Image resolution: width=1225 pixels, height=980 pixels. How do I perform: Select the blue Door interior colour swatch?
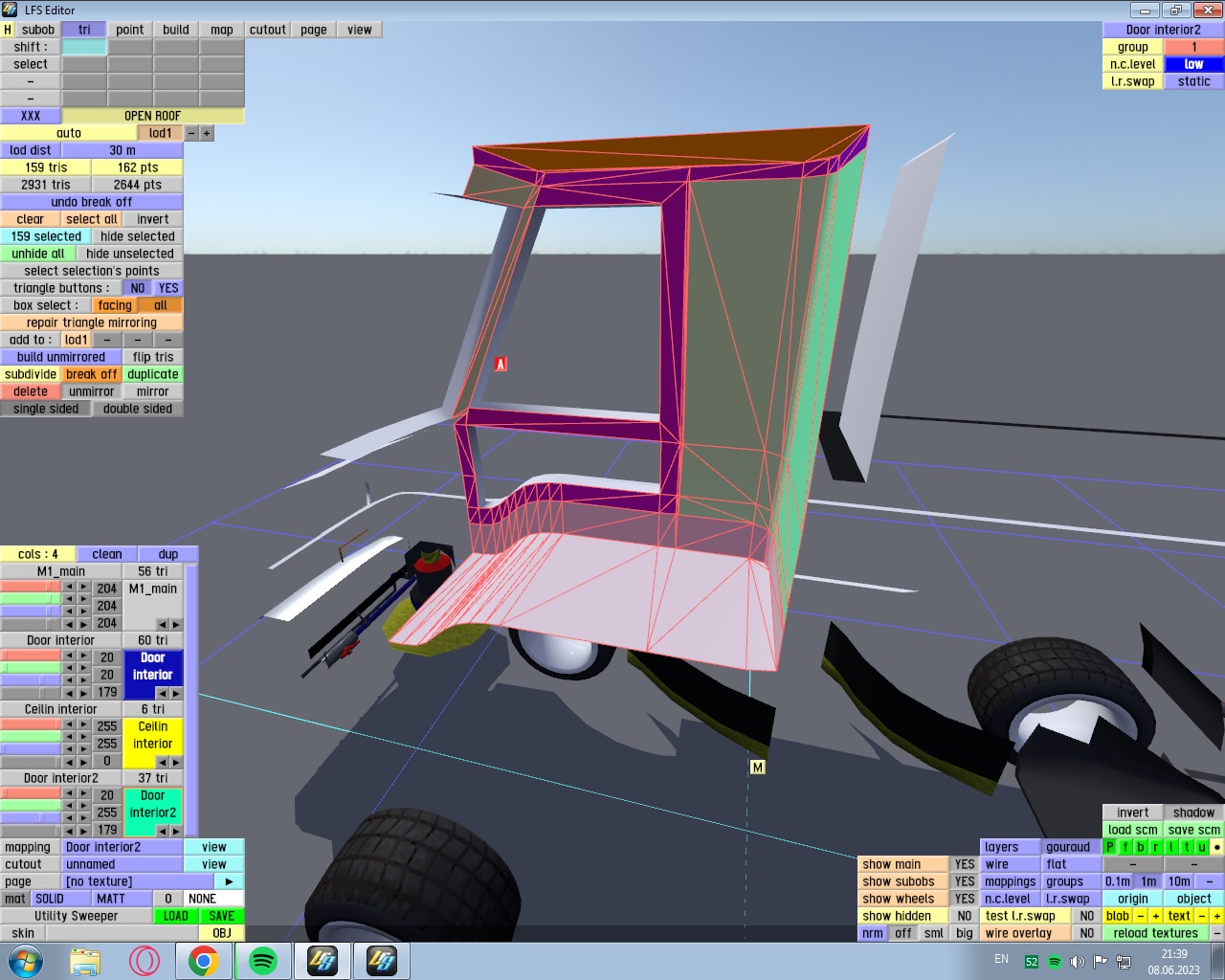(153, 675)
